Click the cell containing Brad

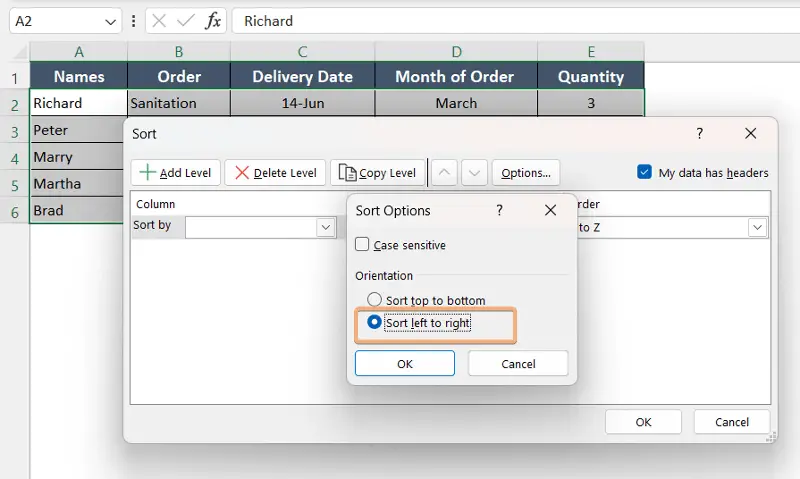click(x=77, y=210)
